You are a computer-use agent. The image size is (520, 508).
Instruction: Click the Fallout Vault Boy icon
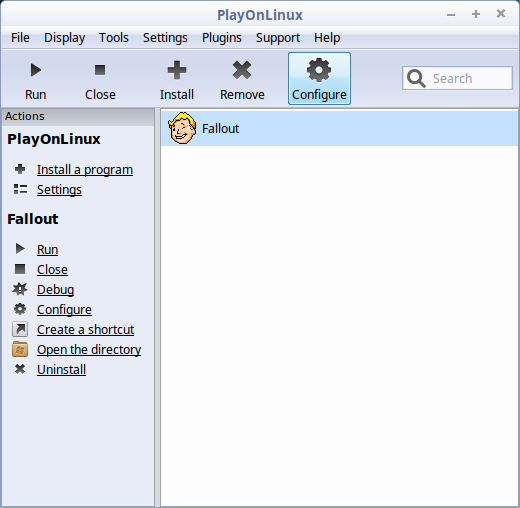pyautogui.click(x=182, y=128)
